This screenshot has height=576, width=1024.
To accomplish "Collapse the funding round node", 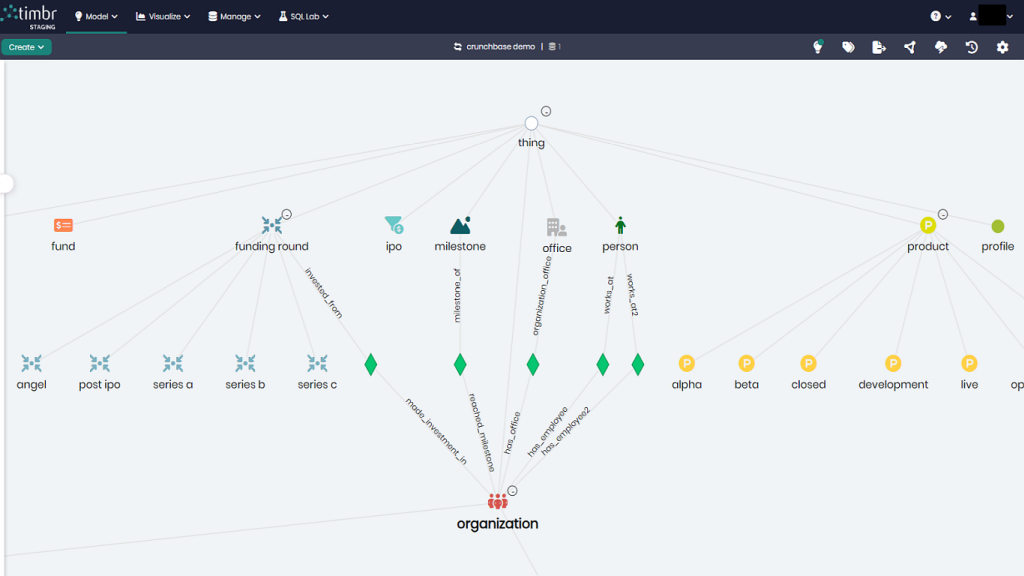I will click(x=287, y=214).
